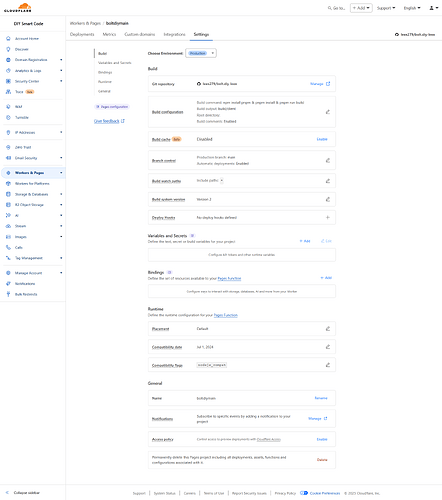Click the Go to search field
442x500 pixels.
tap(336, 8)
